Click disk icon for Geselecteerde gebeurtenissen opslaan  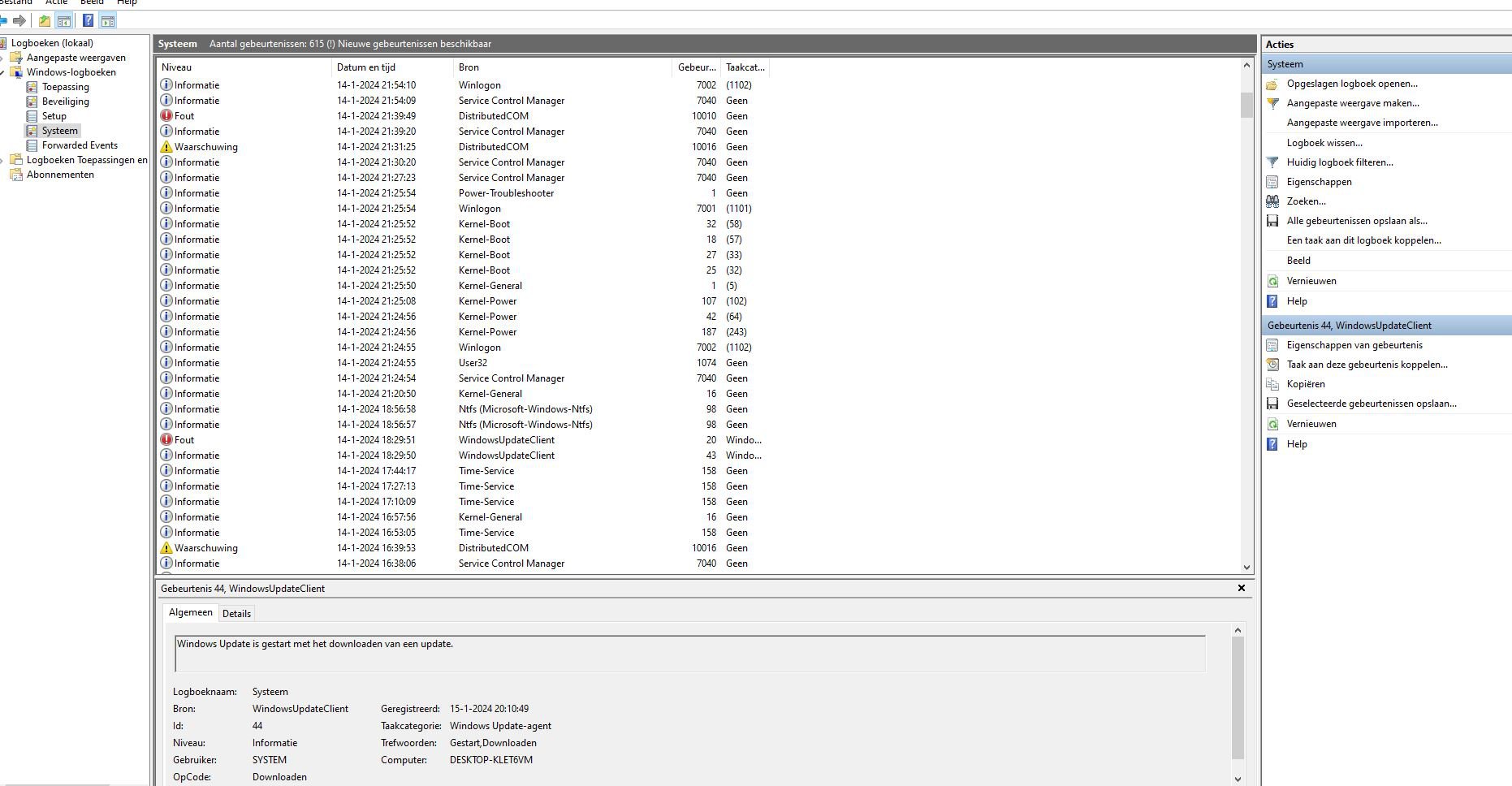tap(1272, 404)
